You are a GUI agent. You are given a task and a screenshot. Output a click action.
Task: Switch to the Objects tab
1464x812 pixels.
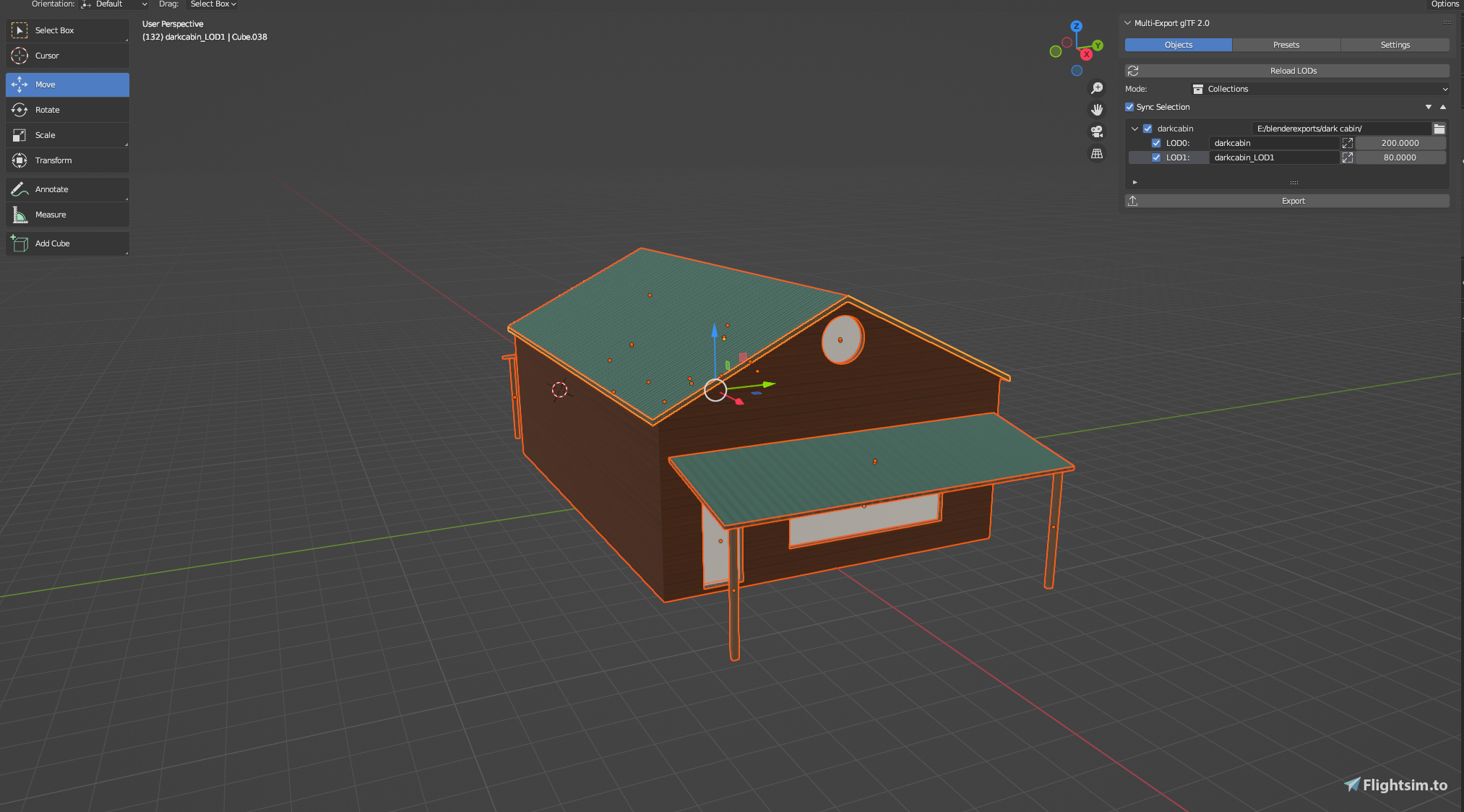click(x=1179, y=45)
